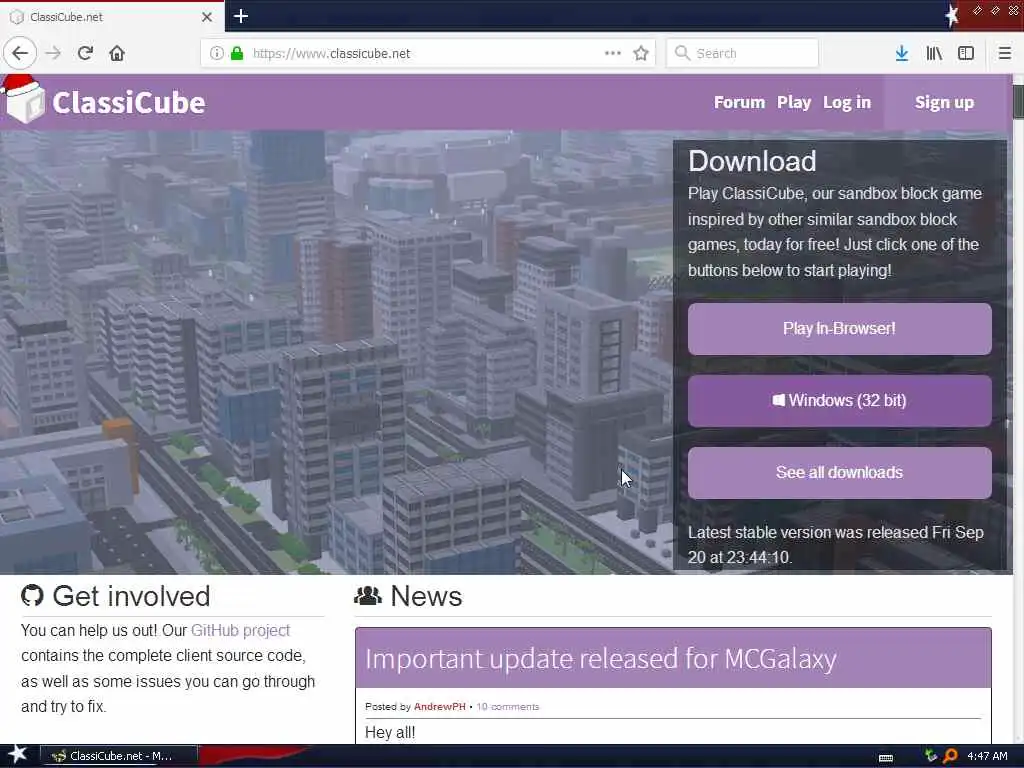Download the Windows (32 bit) client
Image resolution: width=1024 pixels, height=768 pixels.
pyautogui.click(x=839, y=400)
